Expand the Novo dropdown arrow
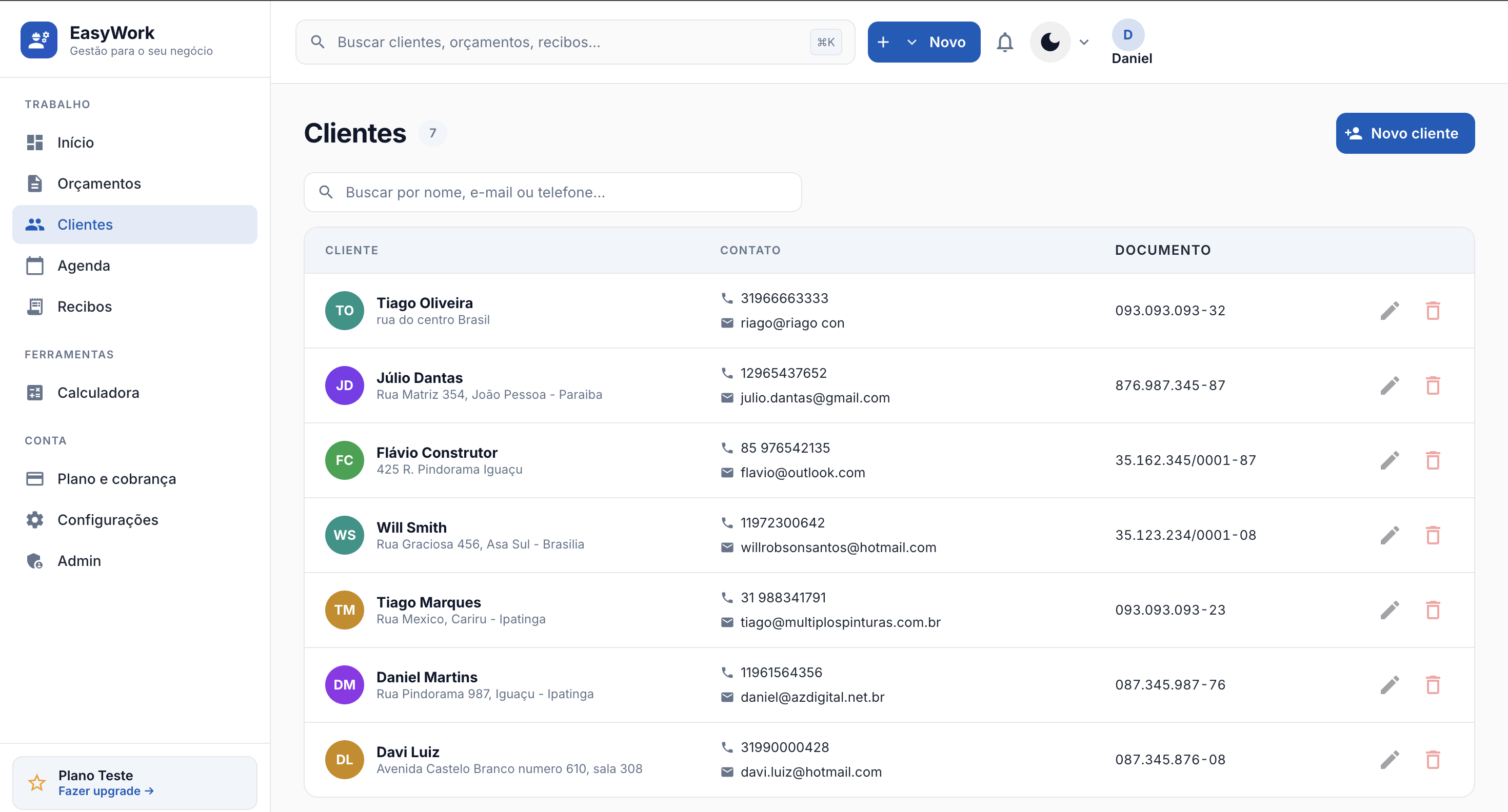 [911, 42]
